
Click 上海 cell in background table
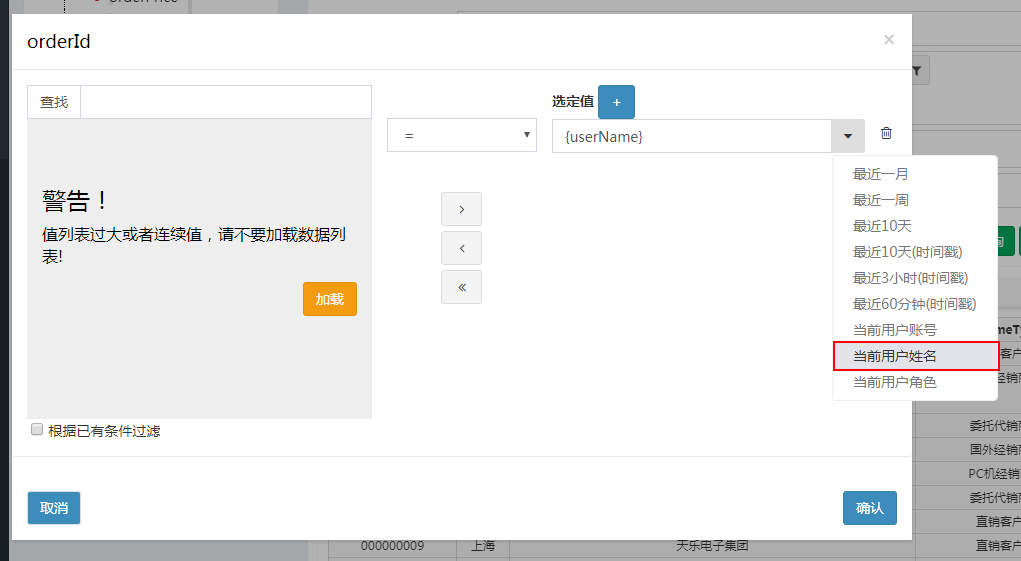tap(483, 546)
